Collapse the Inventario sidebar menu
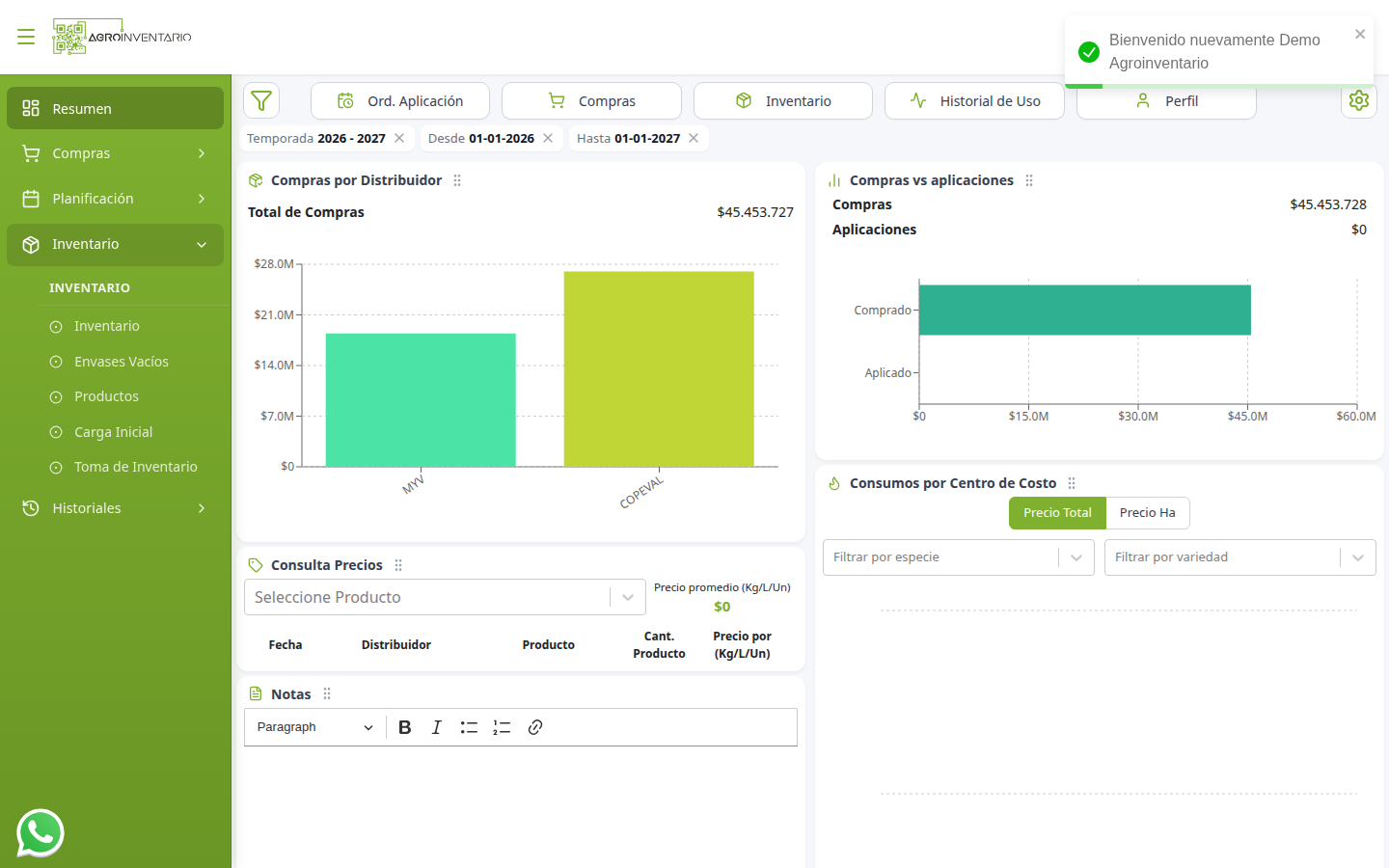This screenshot has width=1389, height=868. coord(115,244)
